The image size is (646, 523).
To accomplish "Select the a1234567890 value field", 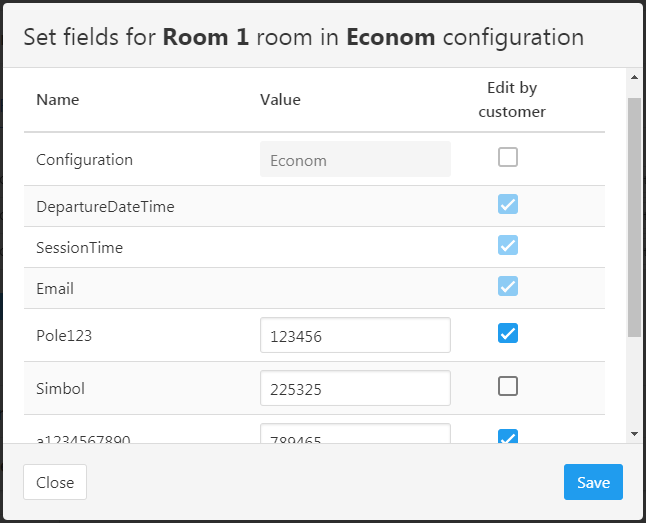I will point(355,434).
